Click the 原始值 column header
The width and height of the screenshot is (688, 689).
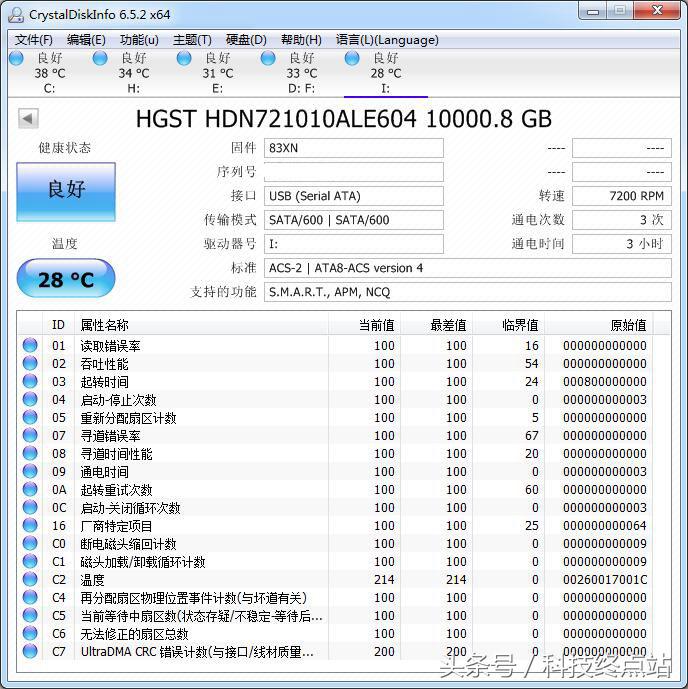(598, 325)
